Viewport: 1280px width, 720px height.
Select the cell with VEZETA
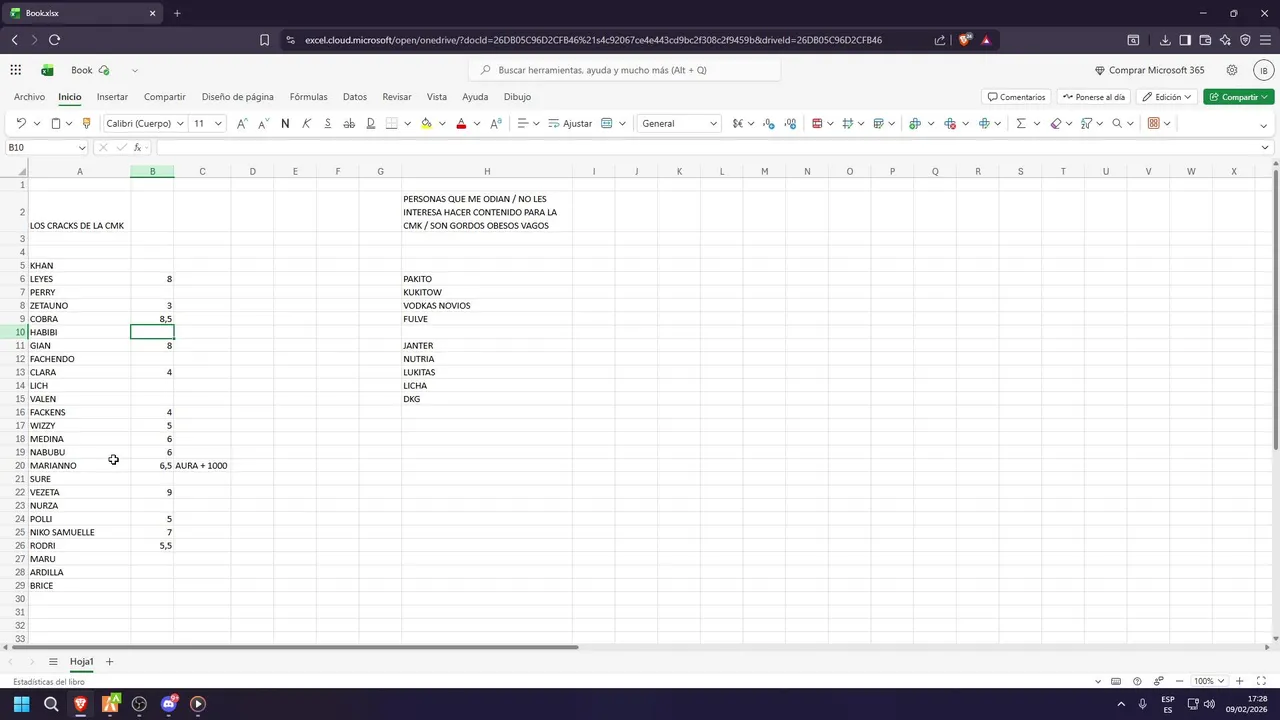coord(80,492)
